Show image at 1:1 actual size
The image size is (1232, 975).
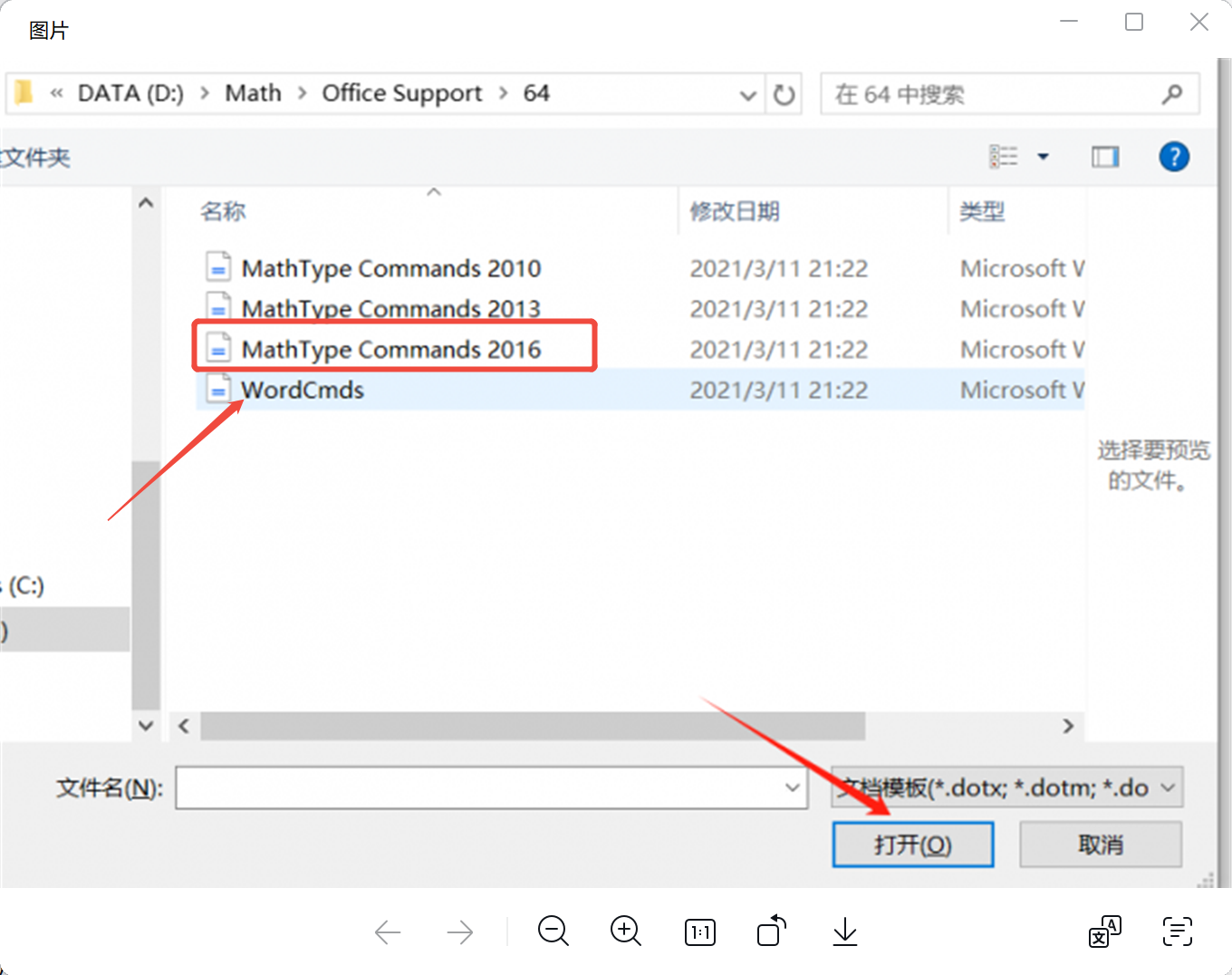click(x=700, y=932)
